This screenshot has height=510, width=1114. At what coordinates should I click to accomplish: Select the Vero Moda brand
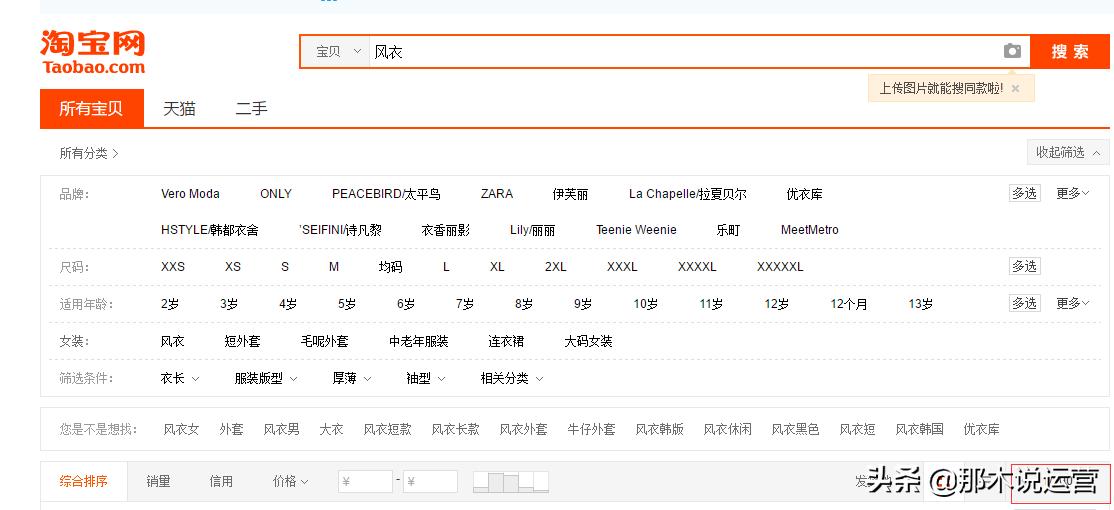[x=190, y=194]
